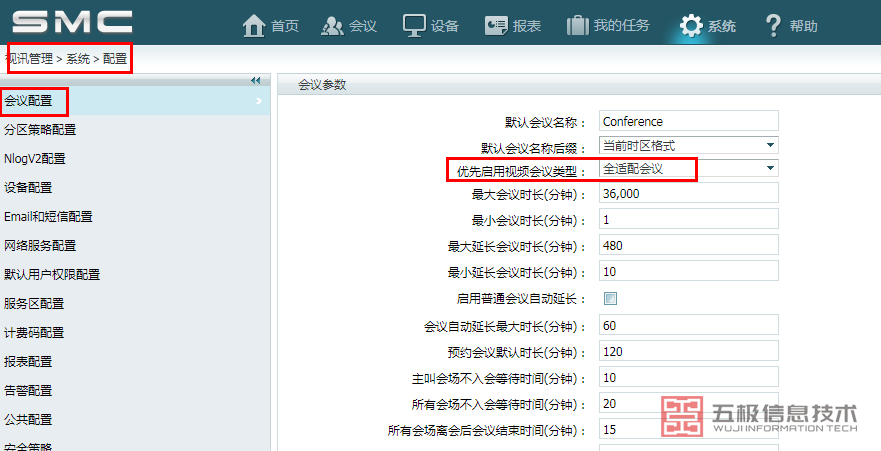This screenshot has width=881, height=451.
Task: Click the SMC logo
Action: [x=72, y=21]
